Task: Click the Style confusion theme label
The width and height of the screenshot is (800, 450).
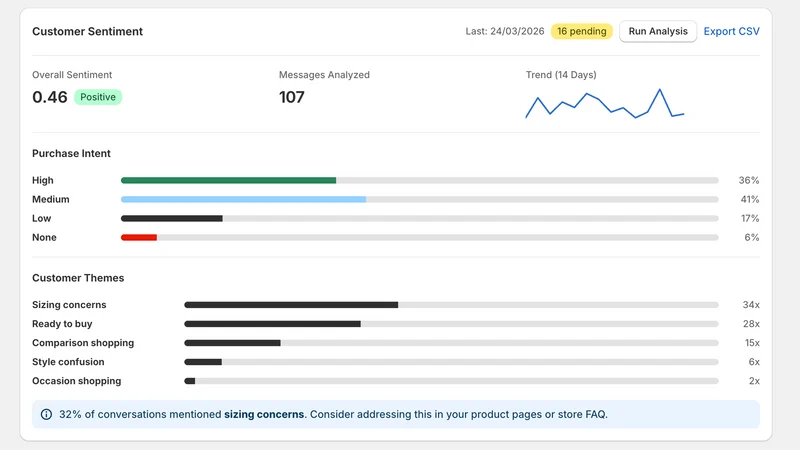Action: click(68, 362)
